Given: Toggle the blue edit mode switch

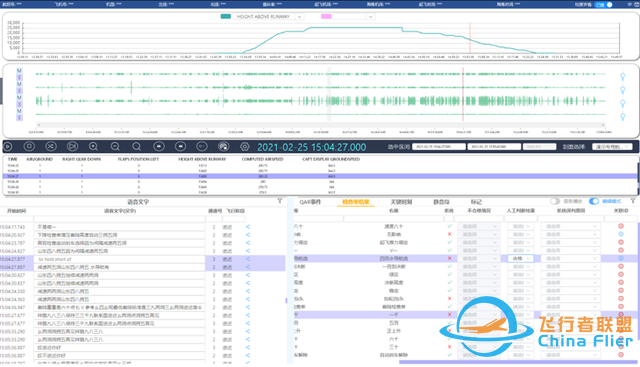Looking at the screenshot, I should click(594, 201).
